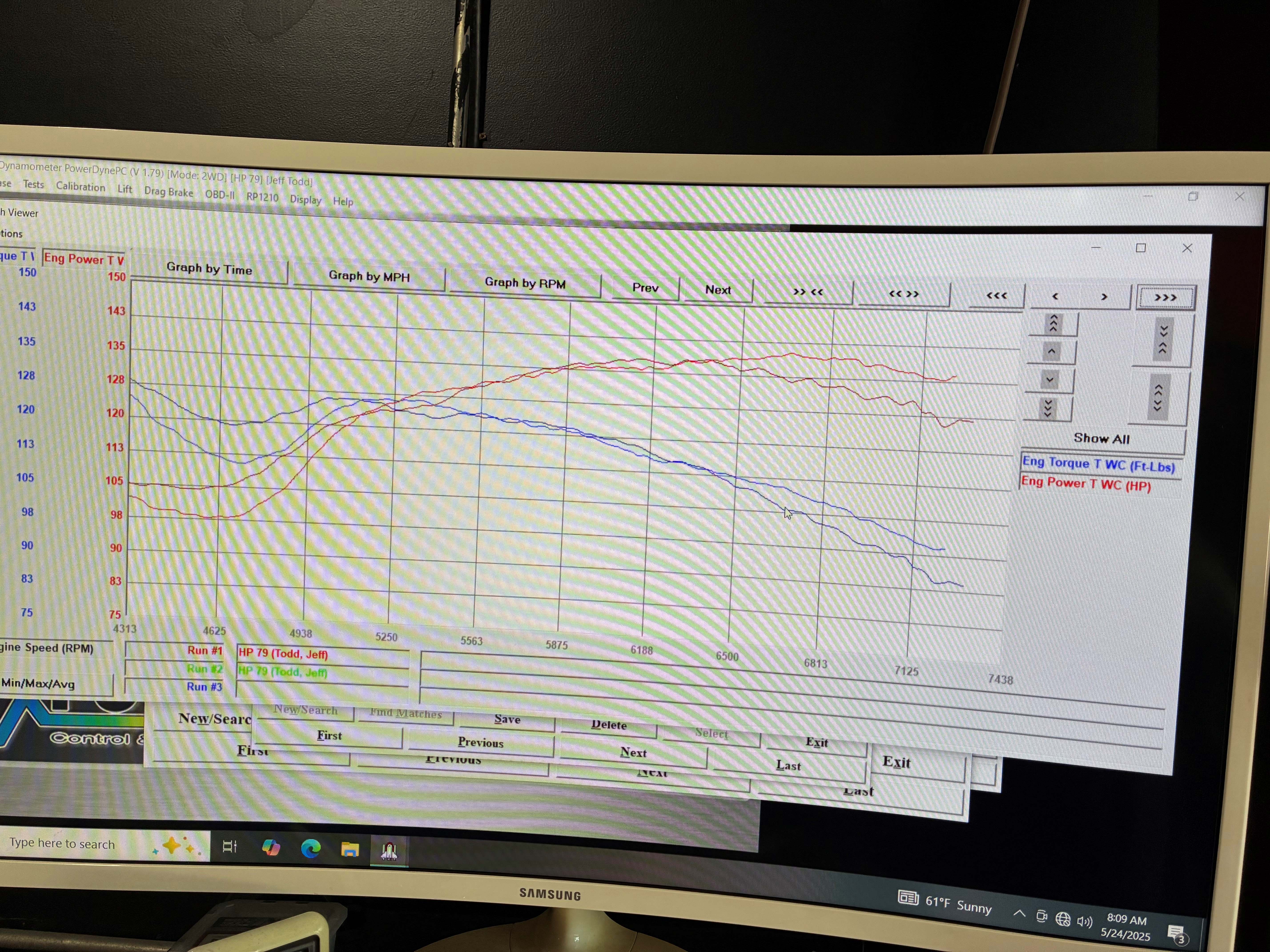The image size is (1270, 952).
Task: Click the vertical compress arrows button
Action: coord(1163,340)
